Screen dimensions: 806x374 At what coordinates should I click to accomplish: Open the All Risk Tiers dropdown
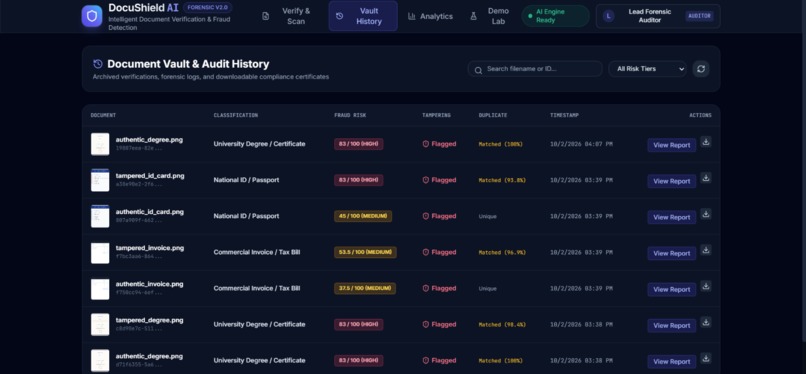[x=648, y=69]
